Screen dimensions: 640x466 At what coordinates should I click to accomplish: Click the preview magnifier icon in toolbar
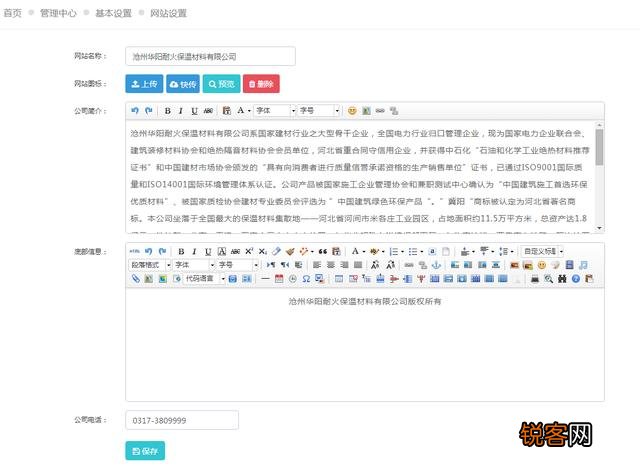point(549,279)
